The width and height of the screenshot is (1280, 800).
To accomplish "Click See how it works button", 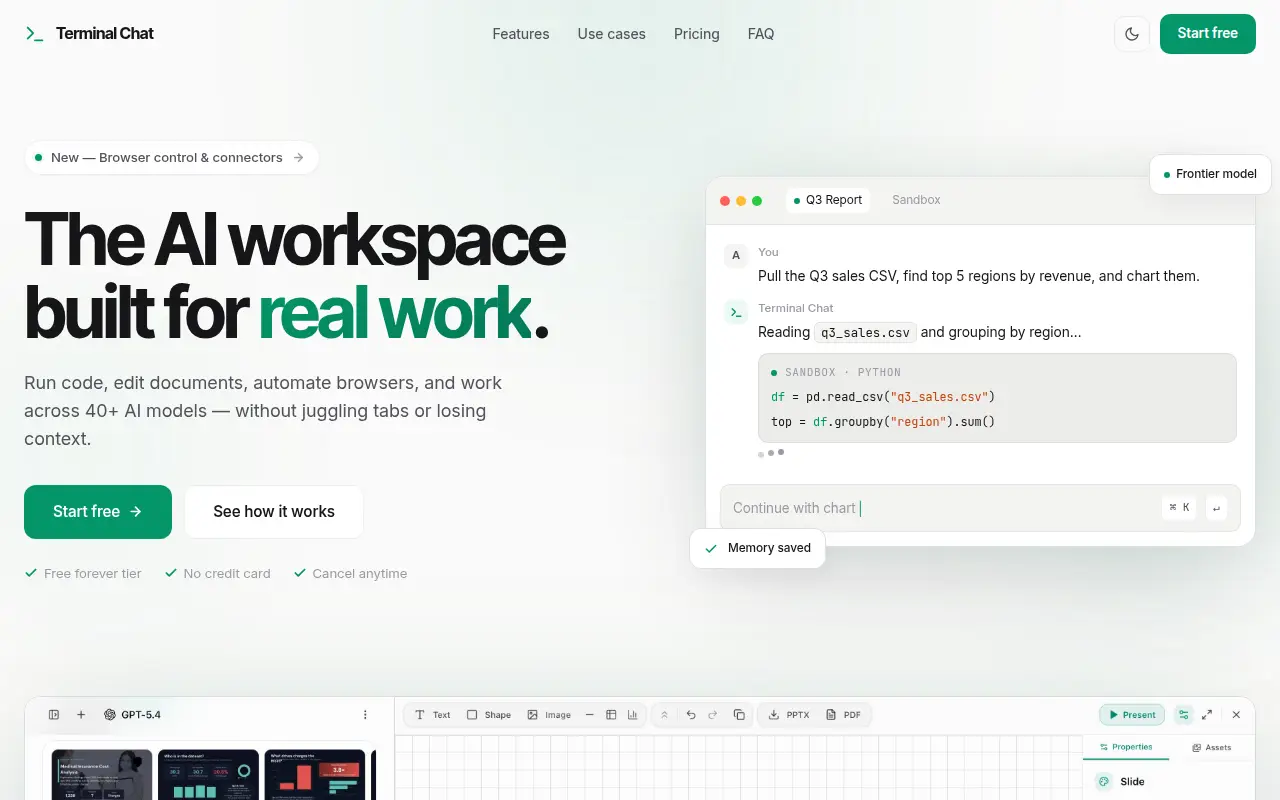I will coord(274,512).
